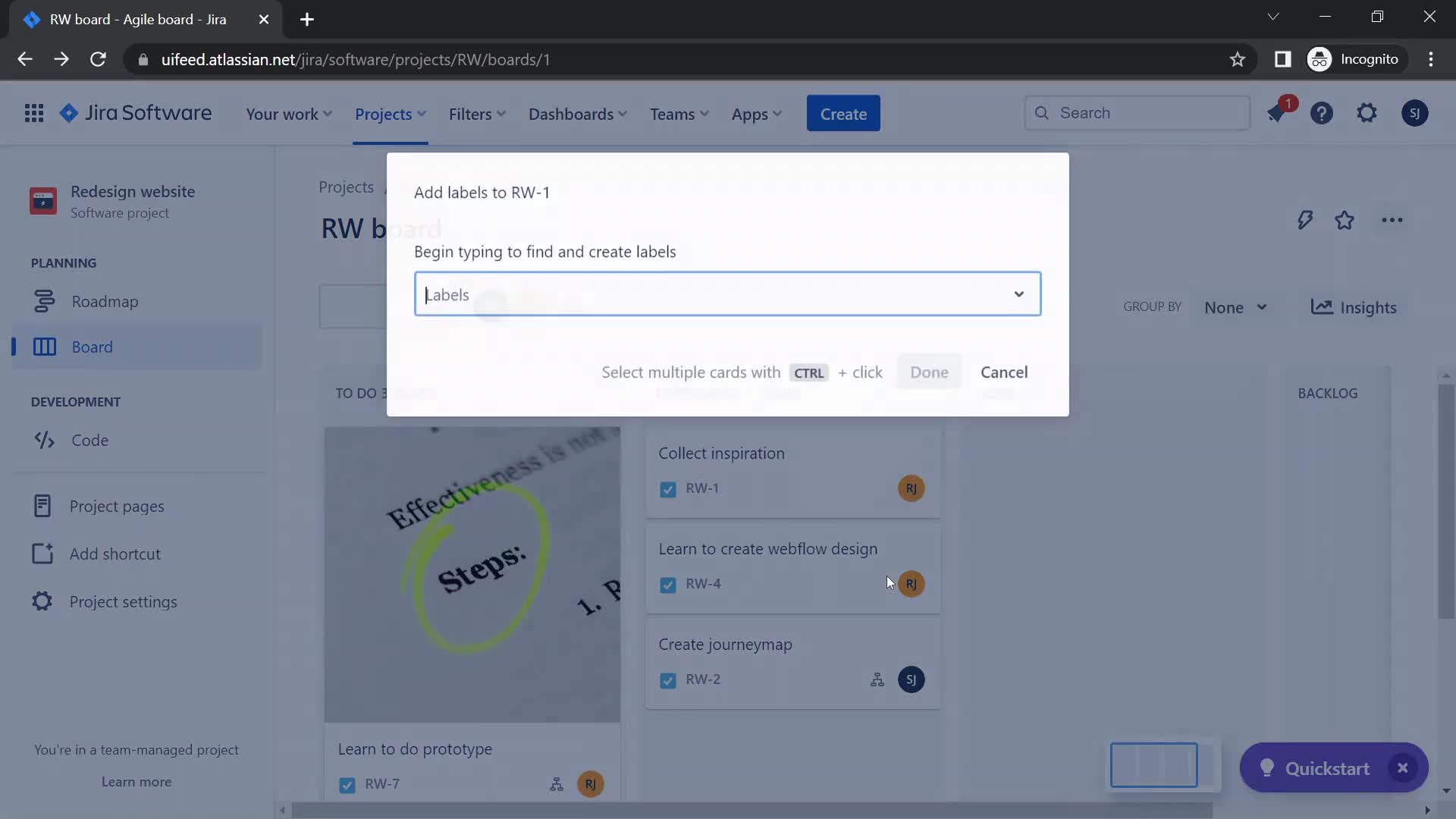1456x819 pixels.
Task: Click the Labels input field
Action: coord(727,293)
